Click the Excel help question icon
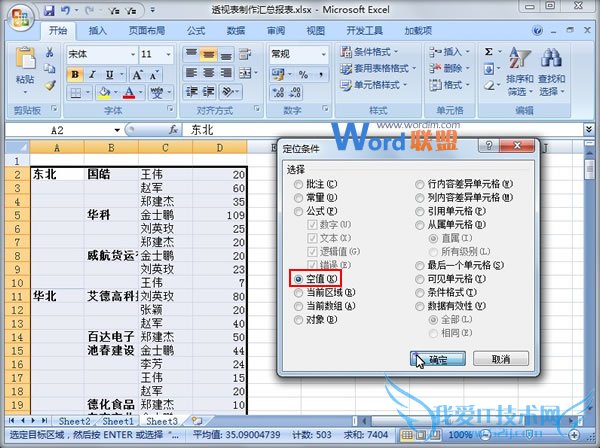 coord(537,31)
